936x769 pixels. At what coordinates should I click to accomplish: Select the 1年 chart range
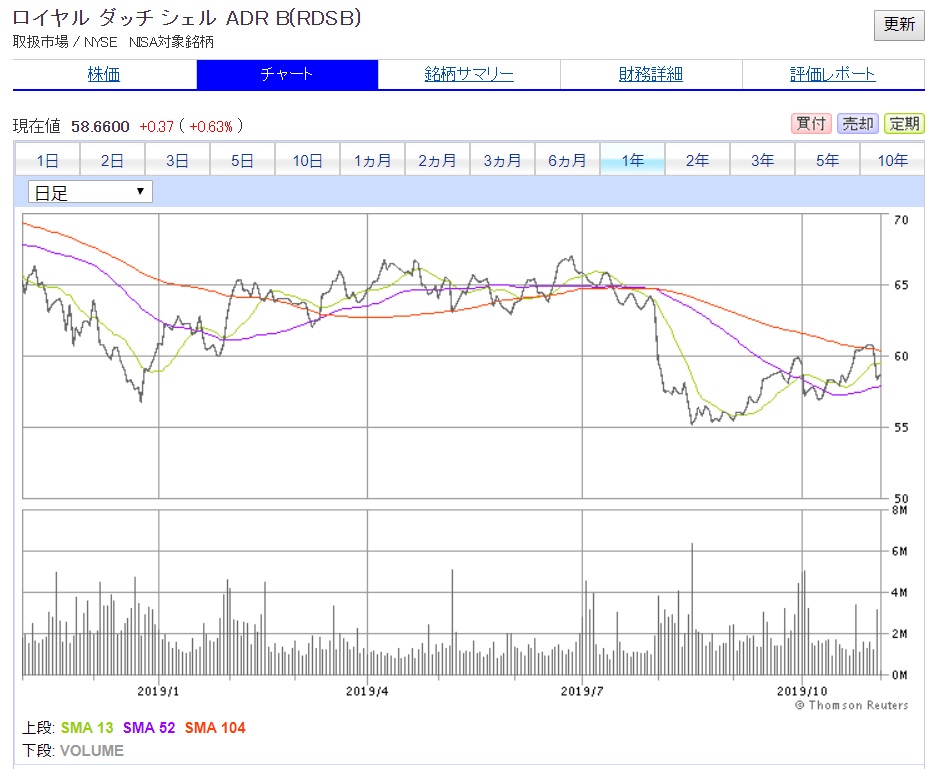(x=633, y=160)
